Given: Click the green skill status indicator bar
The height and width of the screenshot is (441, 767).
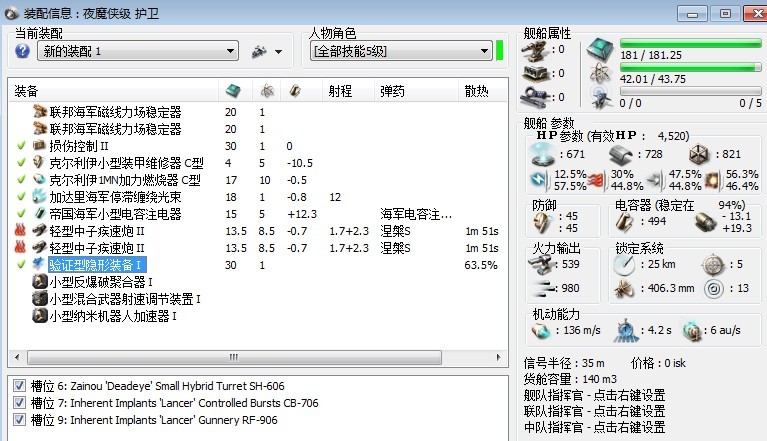Looking at the screenshot, I should coord(499,51).
